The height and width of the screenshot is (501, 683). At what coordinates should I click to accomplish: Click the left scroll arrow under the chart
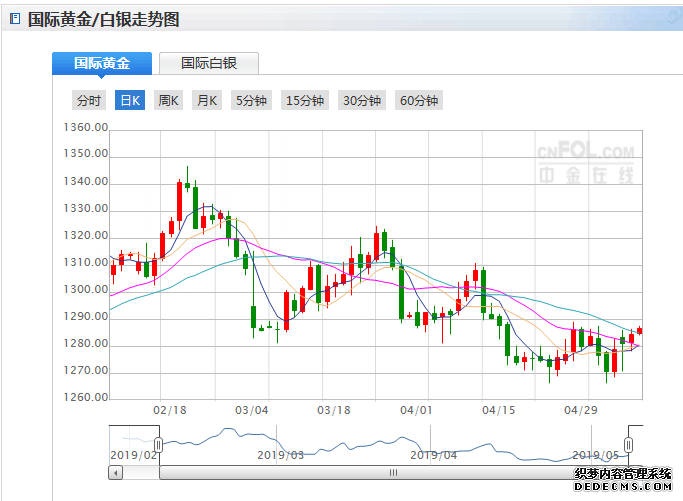click(x=115, y=473)
